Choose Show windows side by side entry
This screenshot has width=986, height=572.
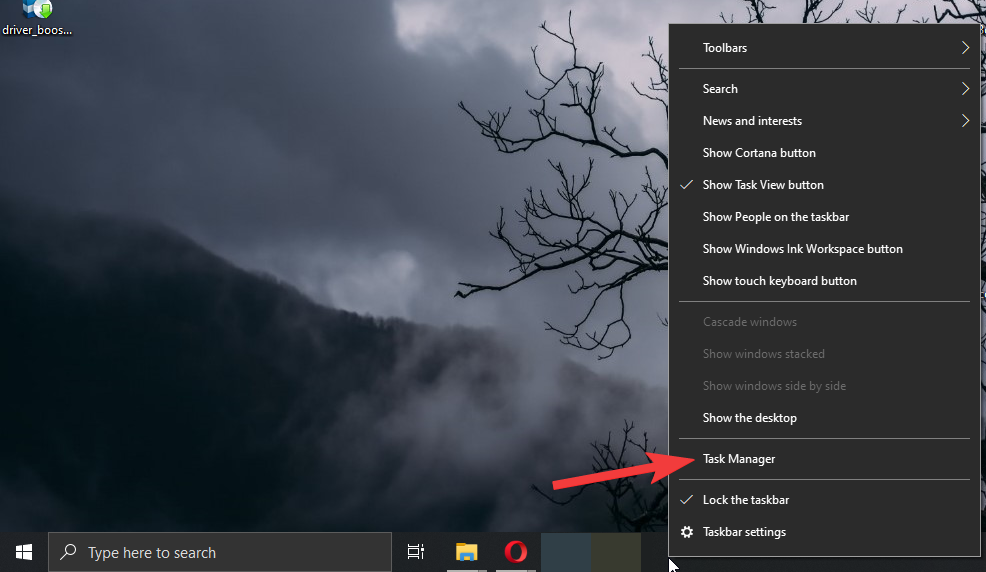[x=824, y=386]
